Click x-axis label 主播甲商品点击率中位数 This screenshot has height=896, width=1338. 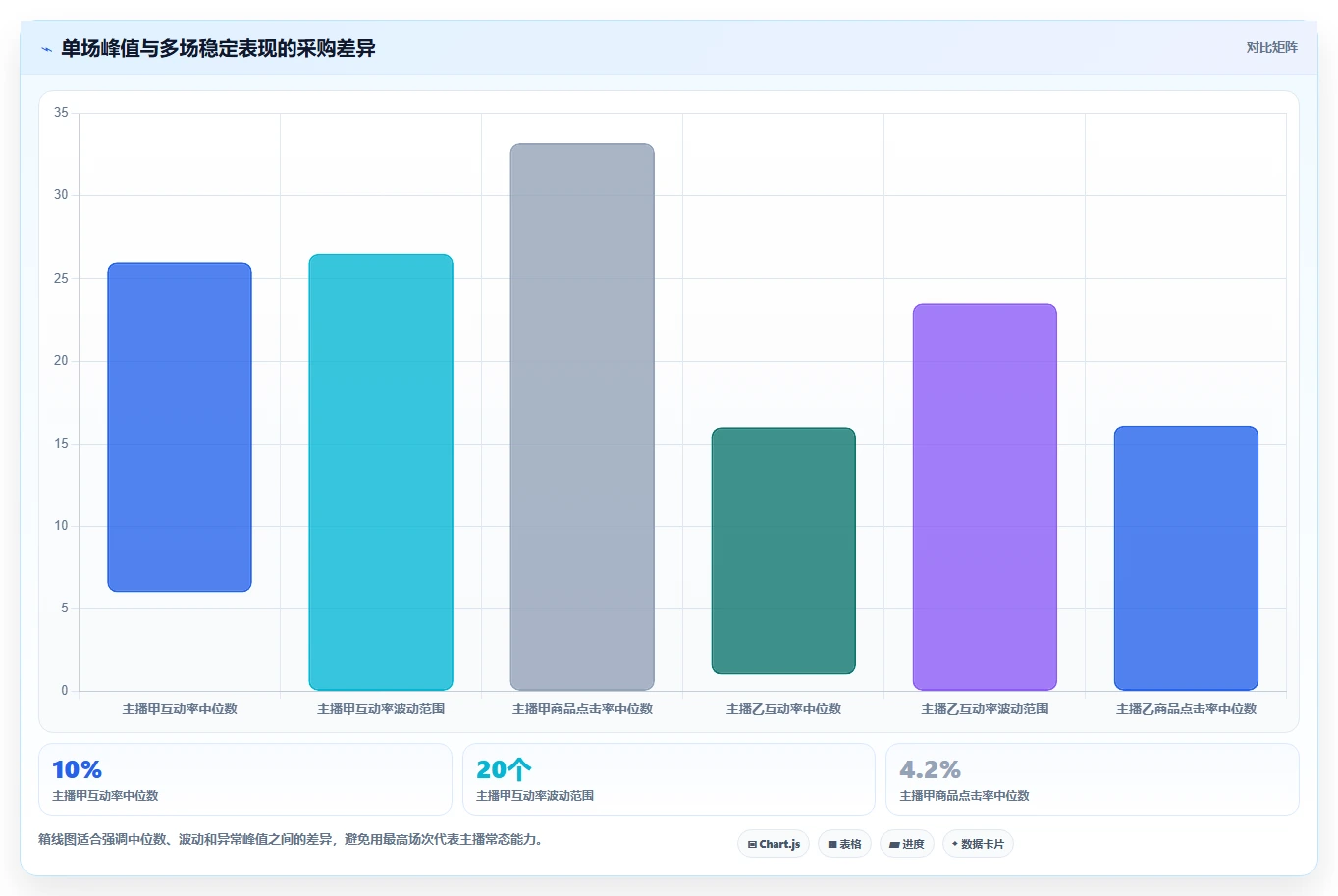tap(582, 709)
